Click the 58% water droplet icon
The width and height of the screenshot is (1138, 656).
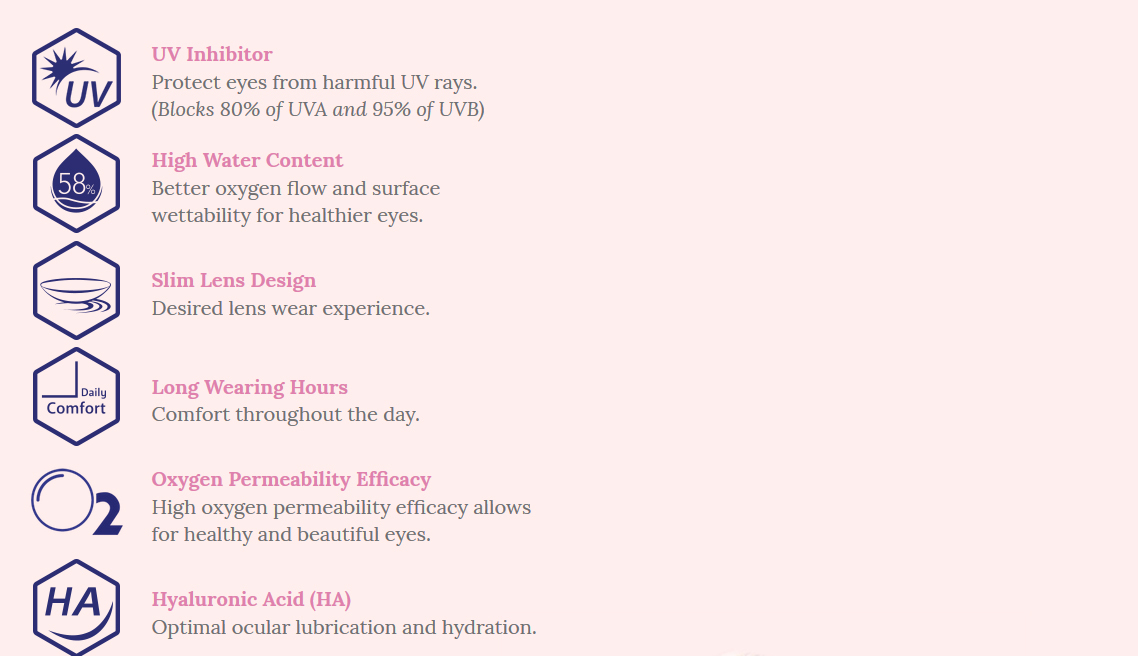pos(76,184)
